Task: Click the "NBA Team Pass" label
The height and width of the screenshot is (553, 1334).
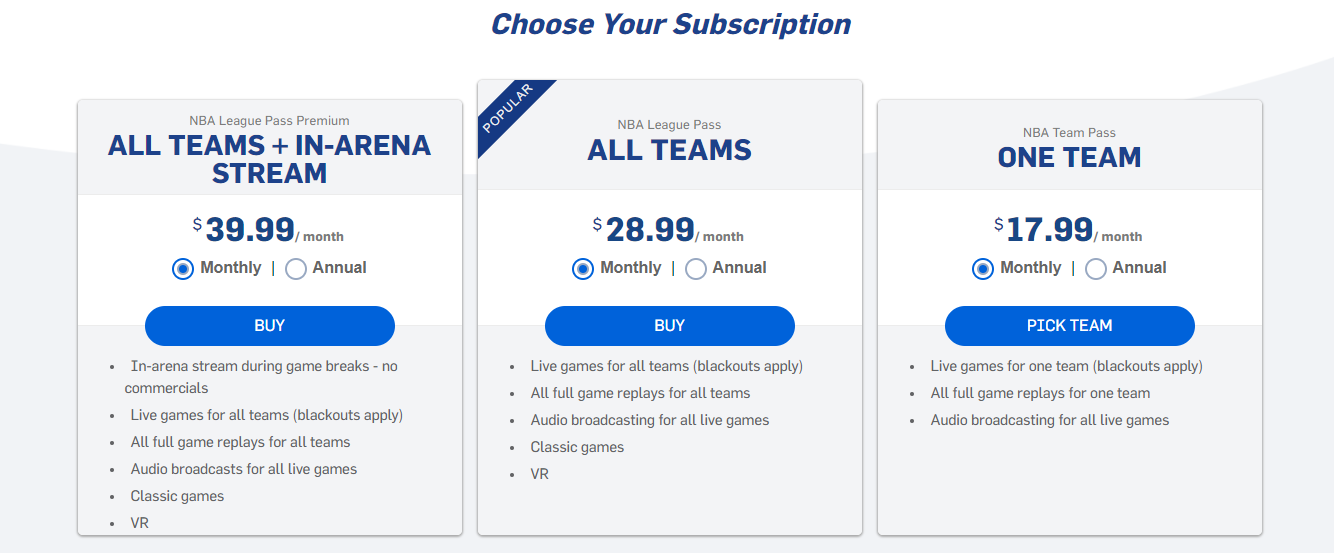Action: point(1069,132)
